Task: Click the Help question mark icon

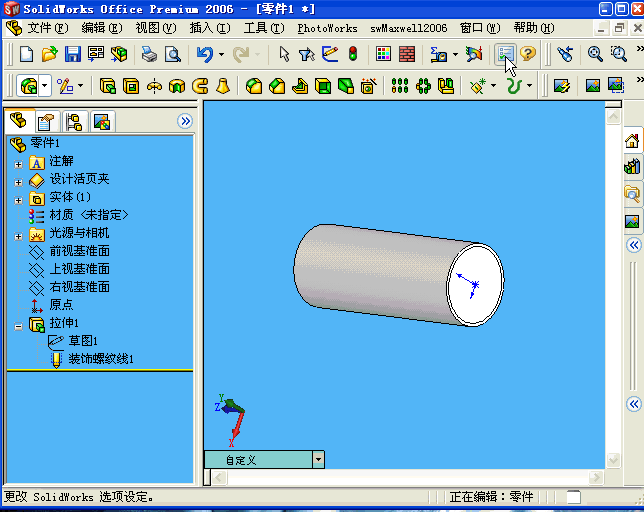Action: (528, 54)
